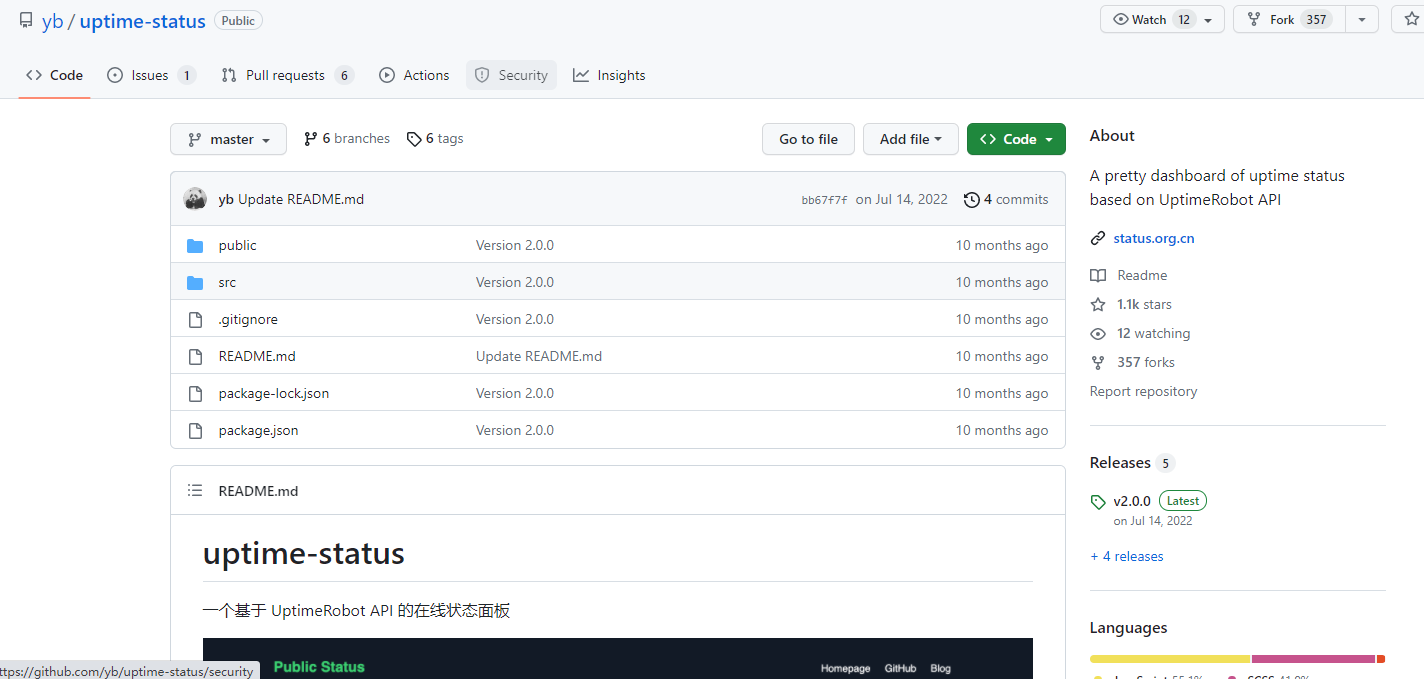Open the green Code dropdown

pos(1016,139)
